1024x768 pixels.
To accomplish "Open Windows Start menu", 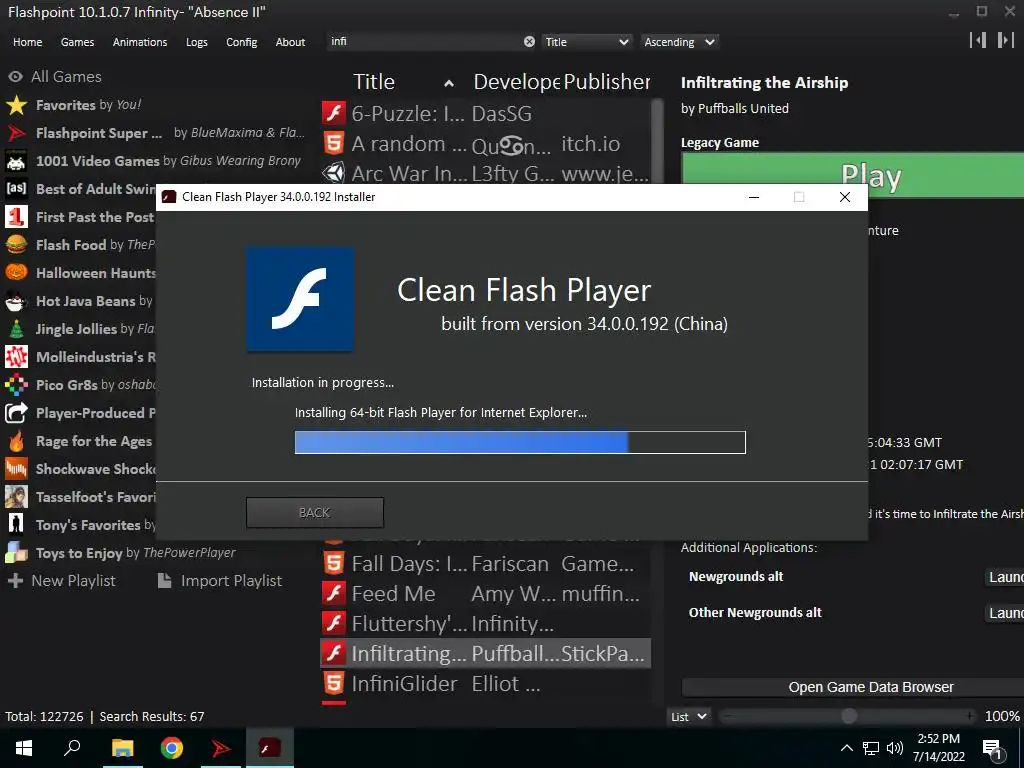I will click(x=24, y=748).
